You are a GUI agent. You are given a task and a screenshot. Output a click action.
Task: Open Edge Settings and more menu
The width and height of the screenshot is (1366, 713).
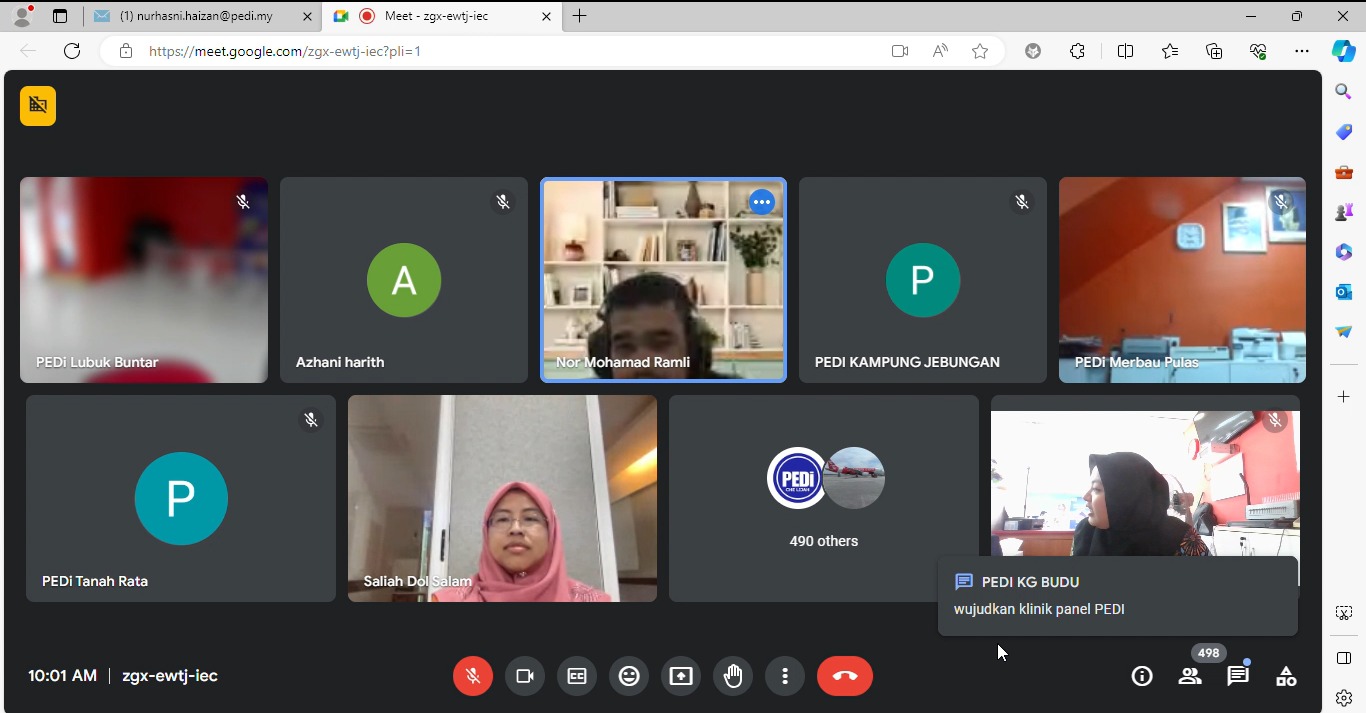tap(1302, 51)
